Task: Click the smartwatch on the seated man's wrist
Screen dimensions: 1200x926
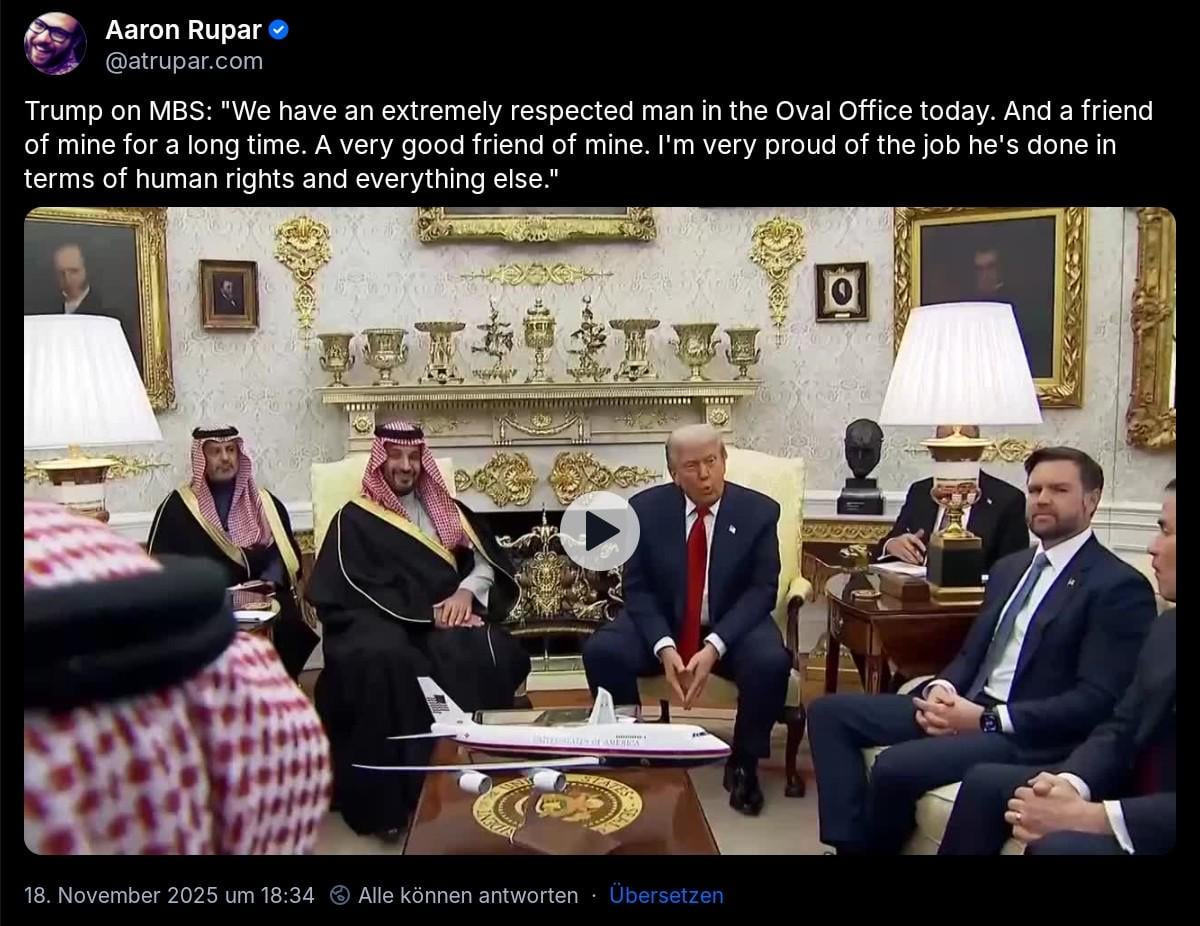Action: coord(991,719)
